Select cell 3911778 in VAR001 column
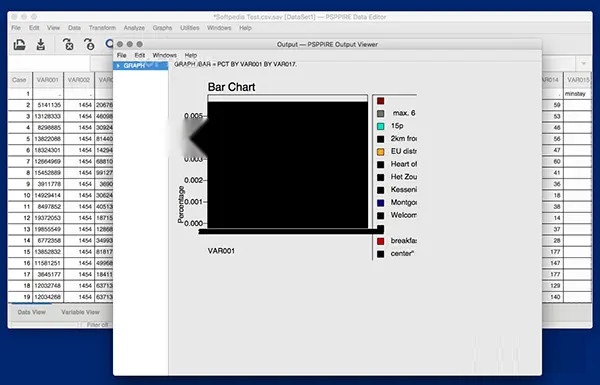The height and width of the screenshot is (385, 600). (x=48, y=184)
